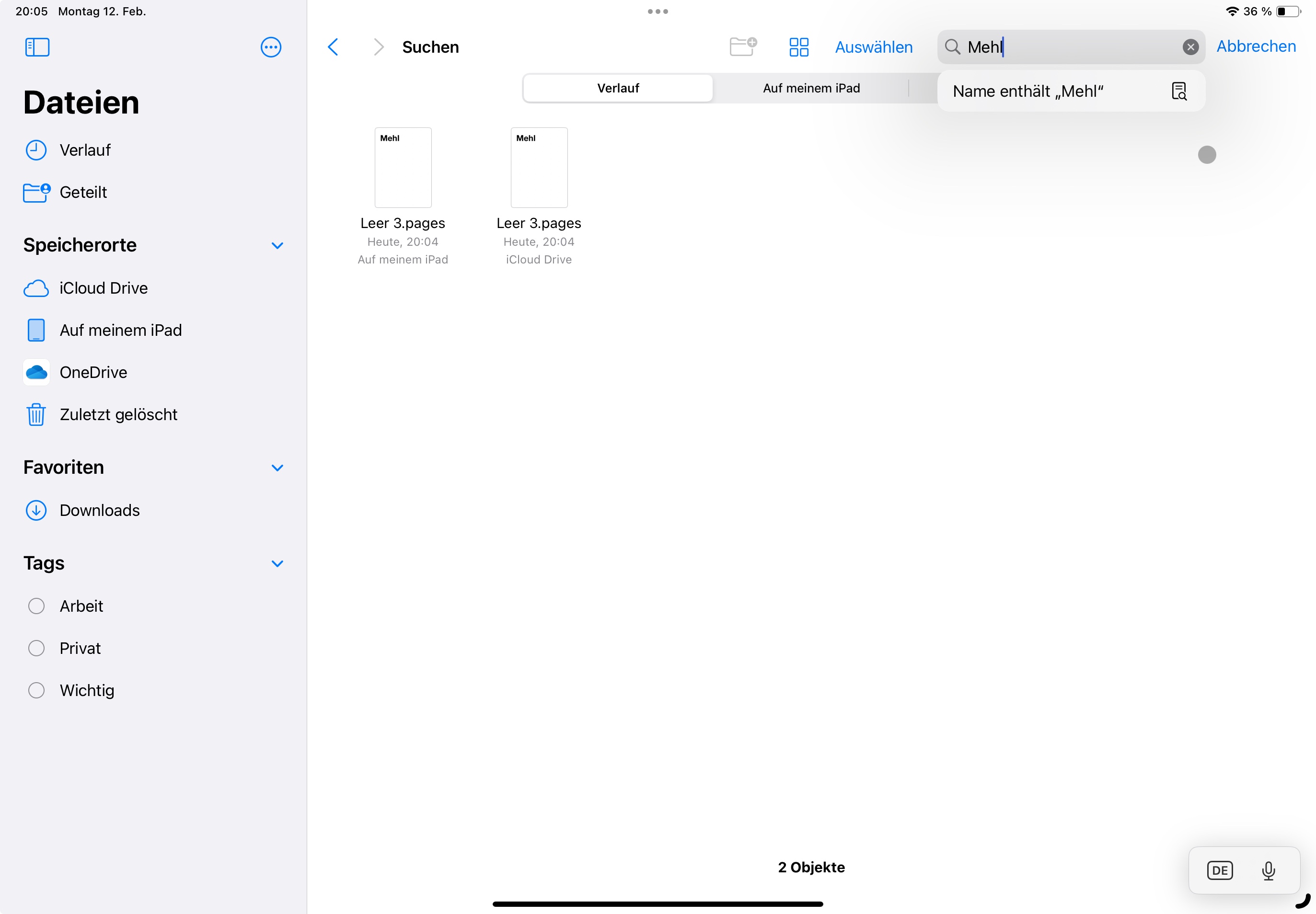Screen dimensions: 1316x914
Task: Switch to Verlauf search scope tab
Action: pyautogui.click(x=618, y=88)
